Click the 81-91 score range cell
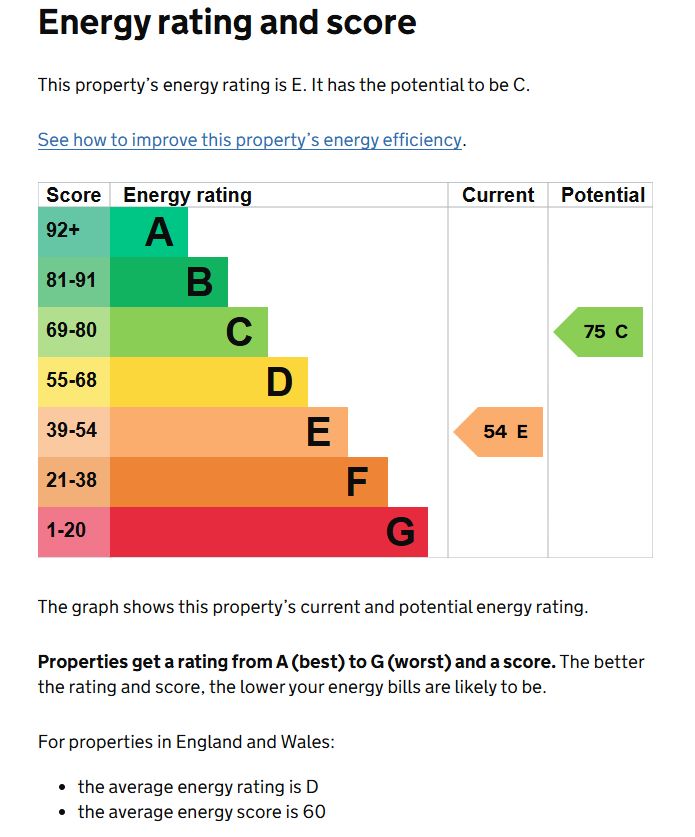695x837 pixels. [73, 282]
